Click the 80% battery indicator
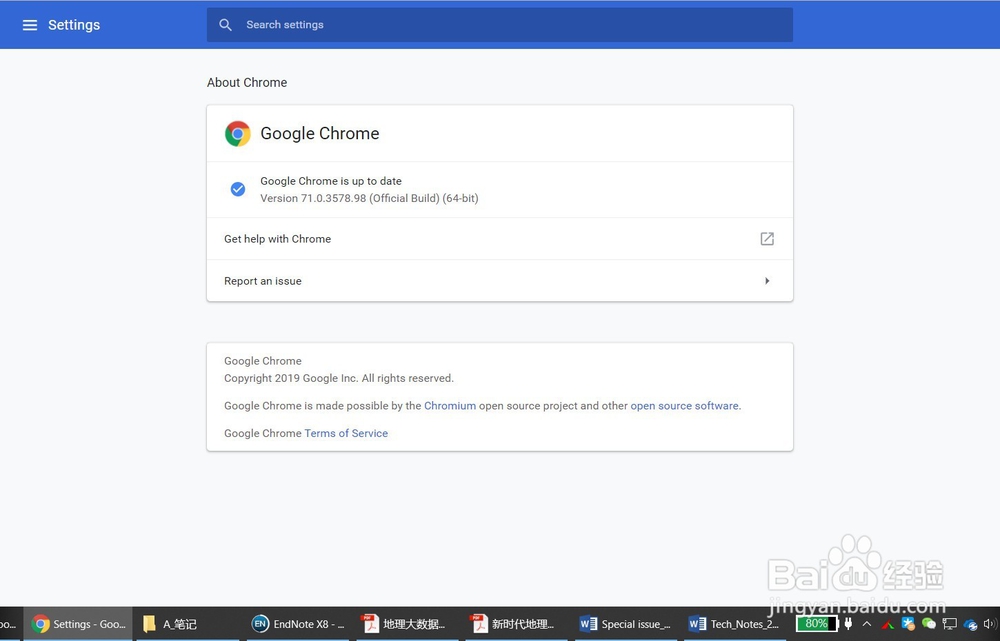Viewport: 1000px width, 641px height. click(x=816, y=623)
